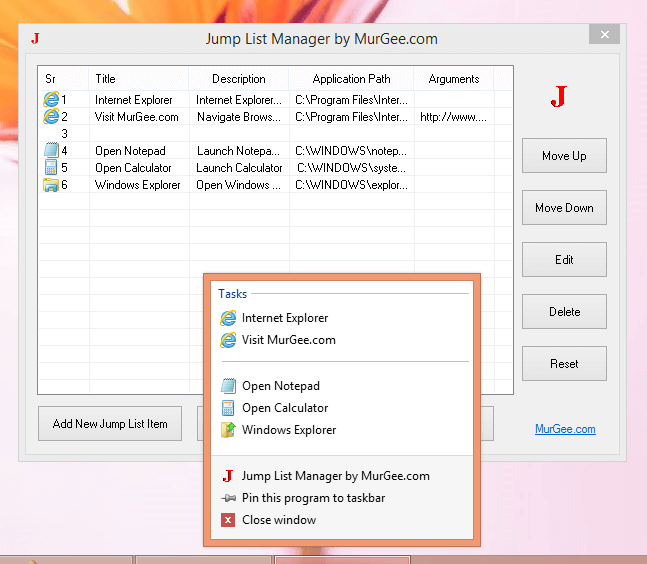
Task: Click the Move Down button
Action: point(564,208)
